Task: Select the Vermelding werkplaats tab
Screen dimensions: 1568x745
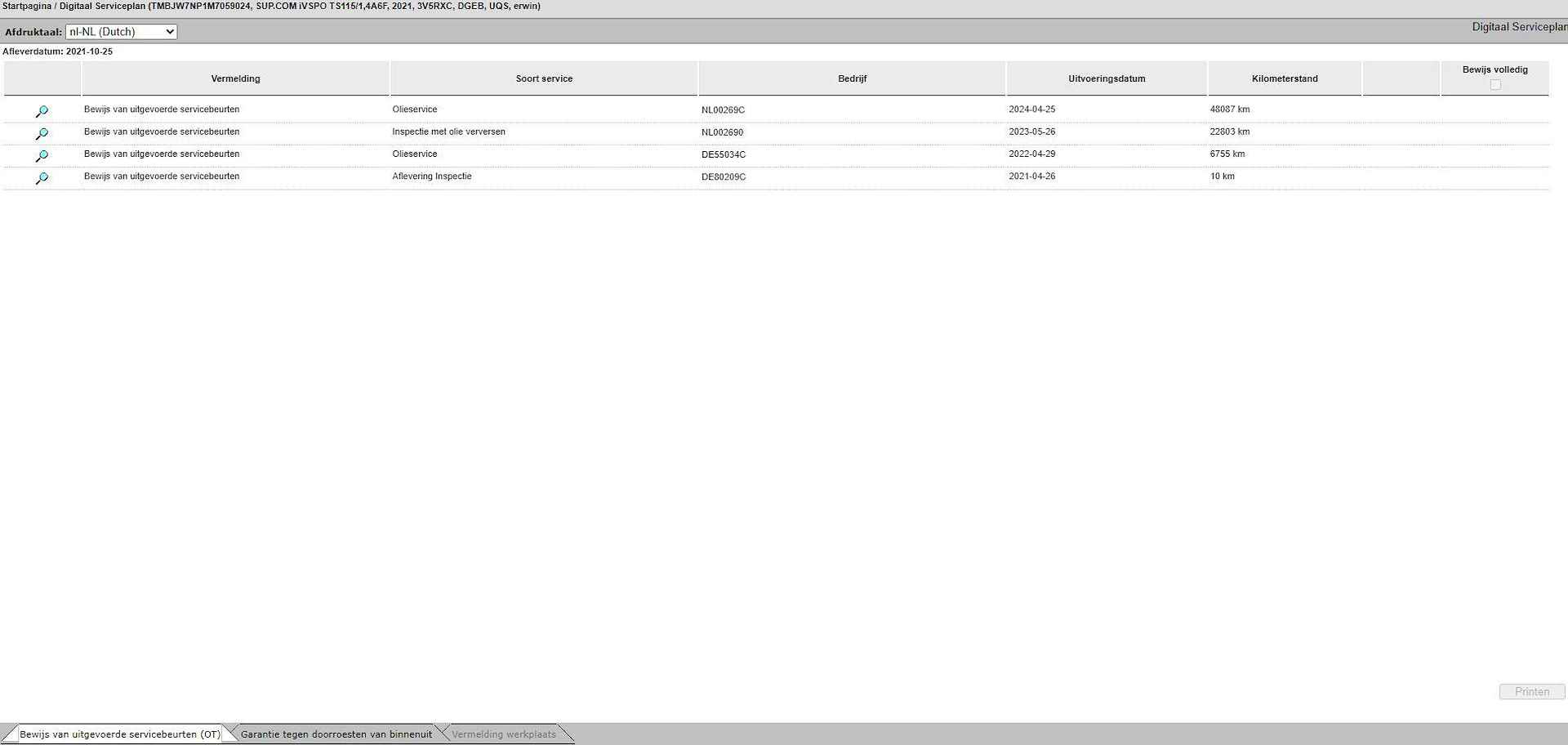Action: 504,734
